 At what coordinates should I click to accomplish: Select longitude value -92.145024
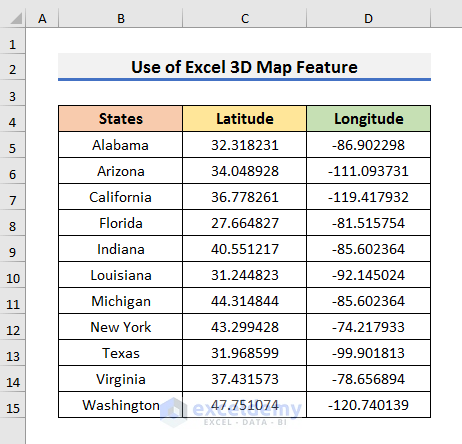tap(368, 275)
